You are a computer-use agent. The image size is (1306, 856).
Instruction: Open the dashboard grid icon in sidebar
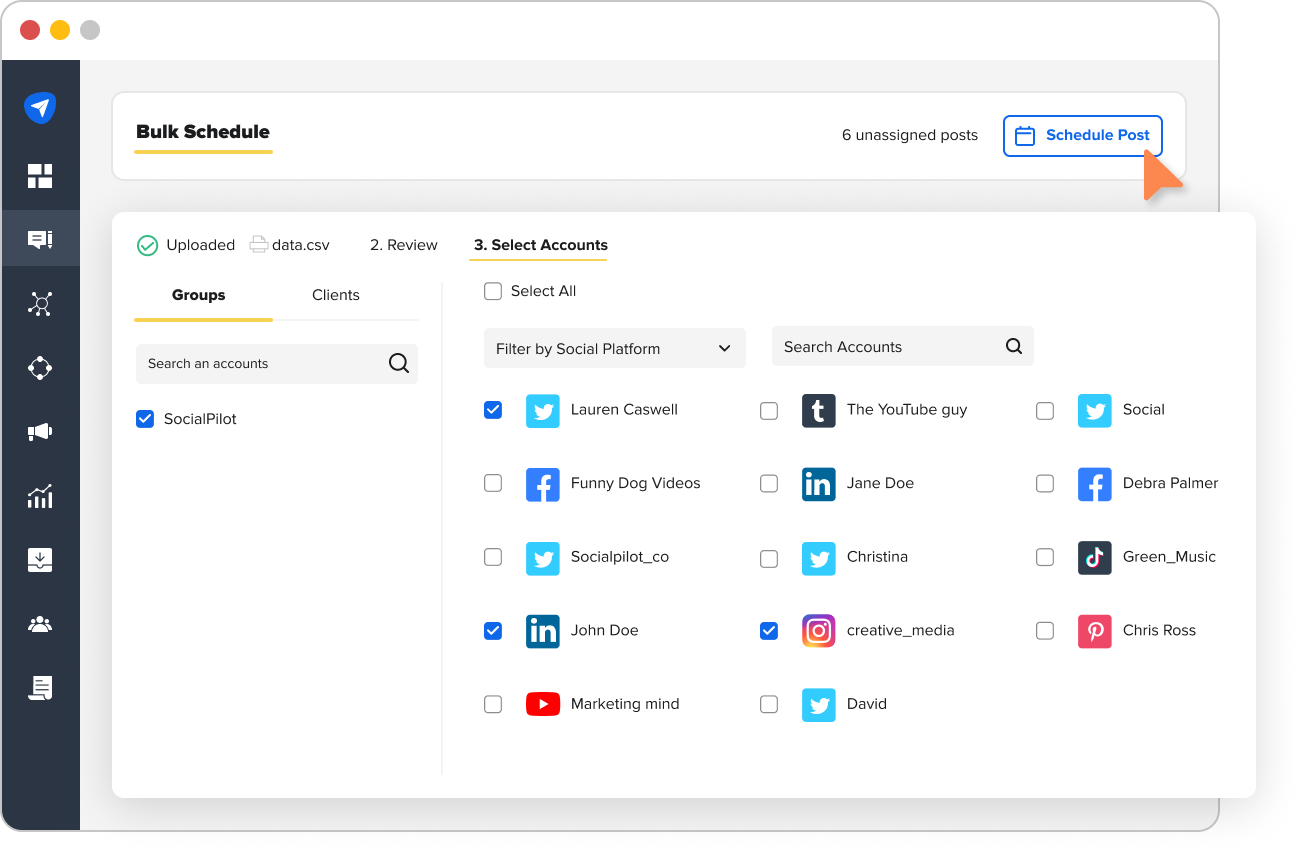[40, 176]
